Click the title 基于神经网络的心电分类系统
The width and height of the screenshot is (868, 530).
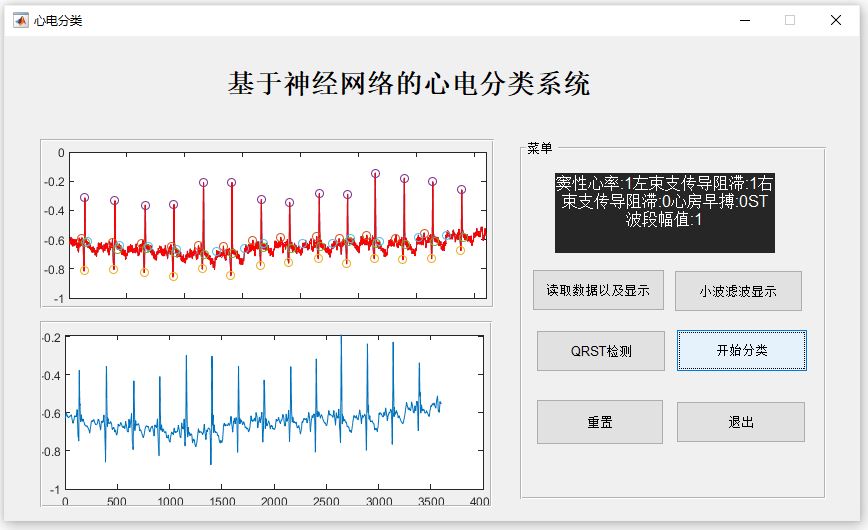pyautogui.click(x=409, y=84)
